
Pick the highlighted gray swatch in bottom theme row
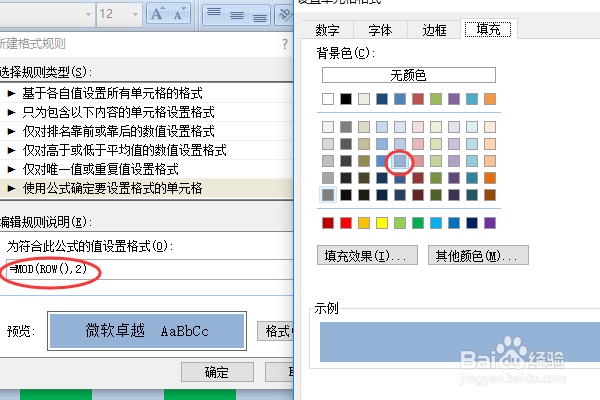coord(328,195)
